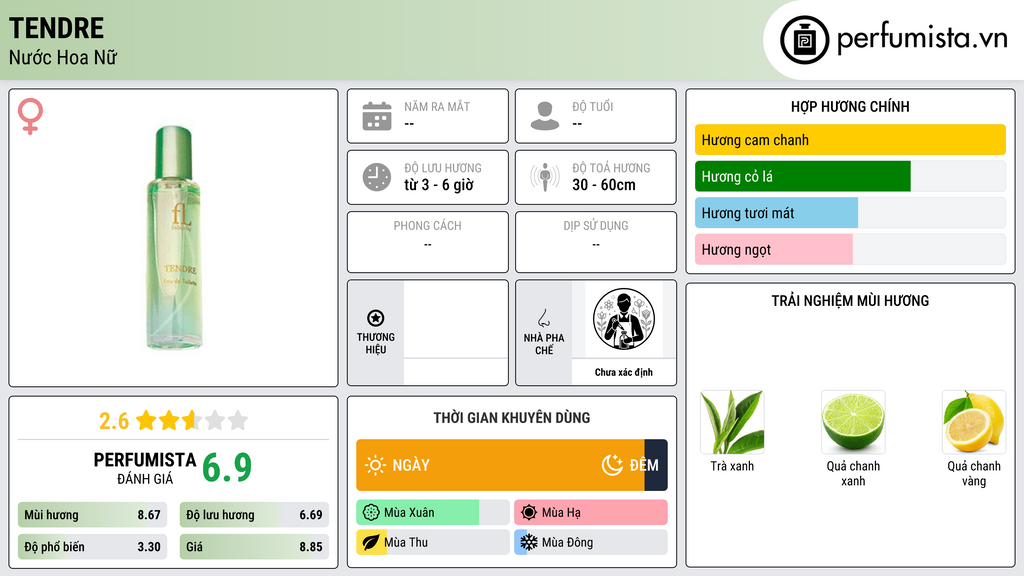Click the 2.6 star rating value
Viewport: 1024px width, 576px height.
coord(114,421)
